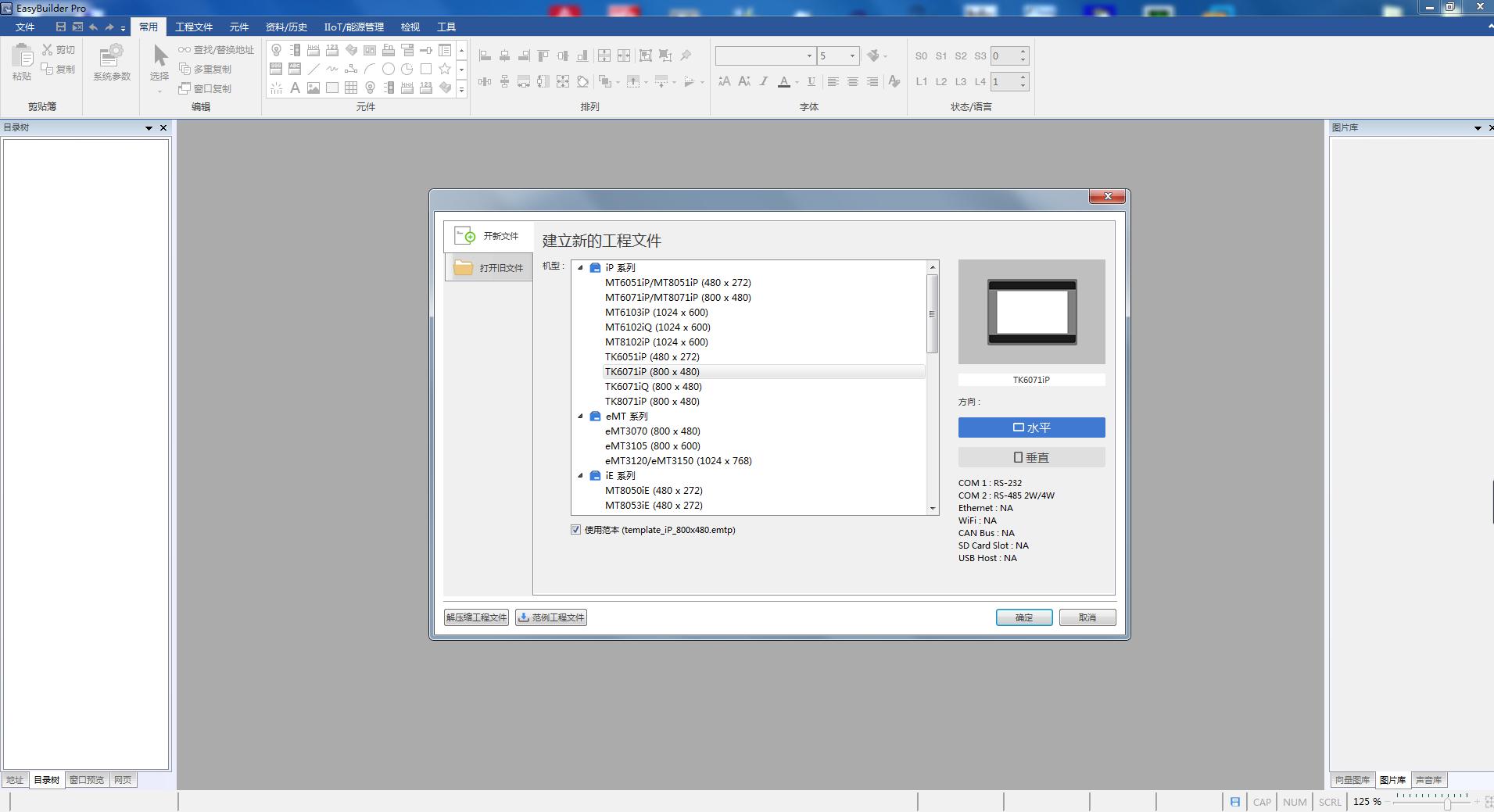The width and height of the screenshot is (1494, 812).
Task: Click Window Copy (窗口复制) in the ribbon
Action: [205, 88]
